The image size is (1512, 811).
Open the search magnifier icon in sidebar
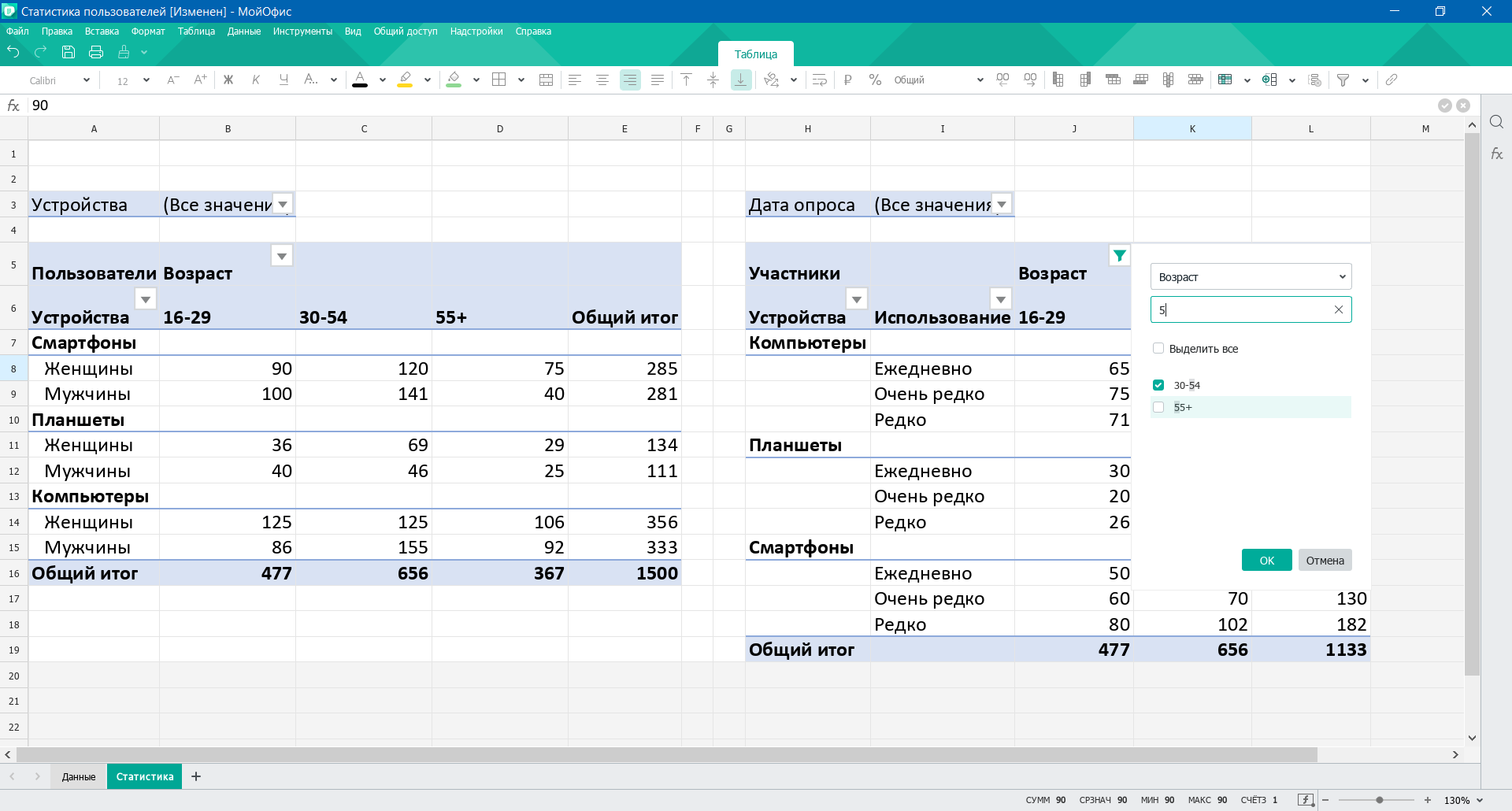point(1496,121)
